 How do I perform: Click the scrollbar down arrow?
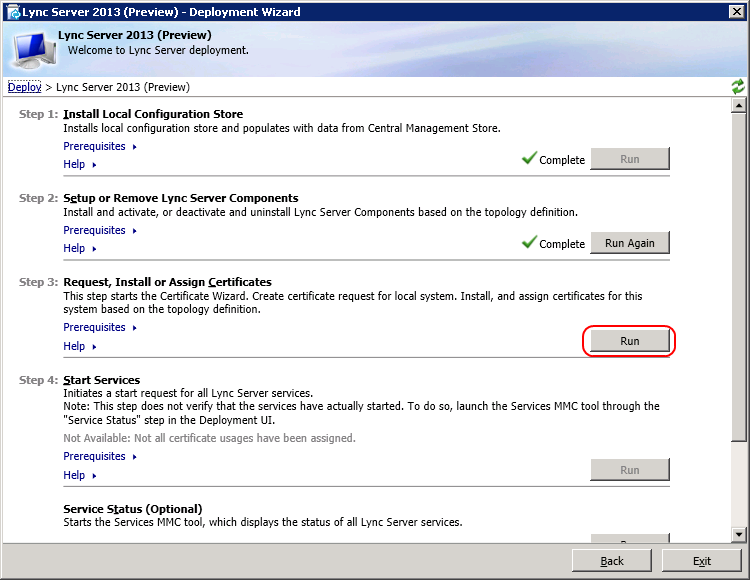[x=739, y=535]
